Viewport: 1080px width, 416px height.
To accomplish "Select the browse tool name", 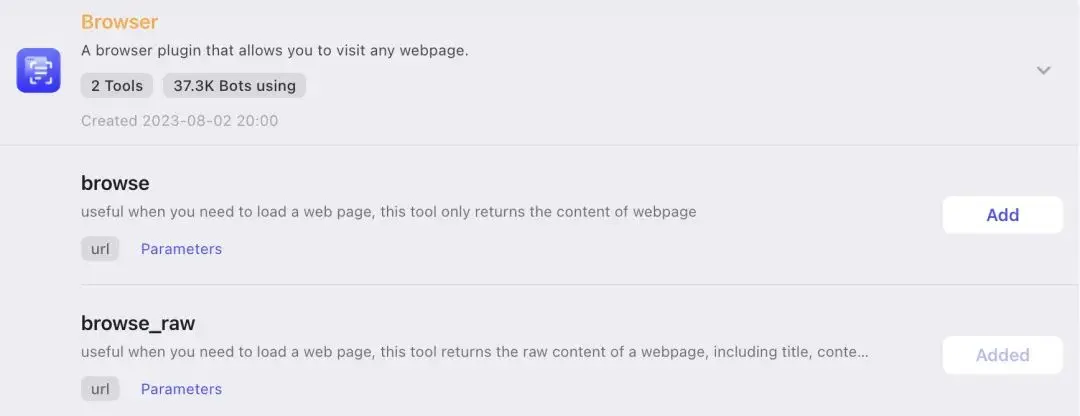I will click(x=115, y=184).
